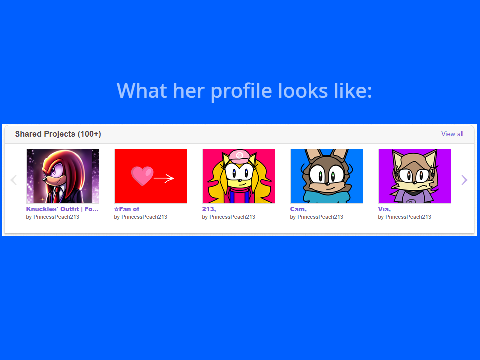Viewport: 480px width, 360px height.
Task: Click the author name under 'Vix.' project
Action: [x=408, y=217]
